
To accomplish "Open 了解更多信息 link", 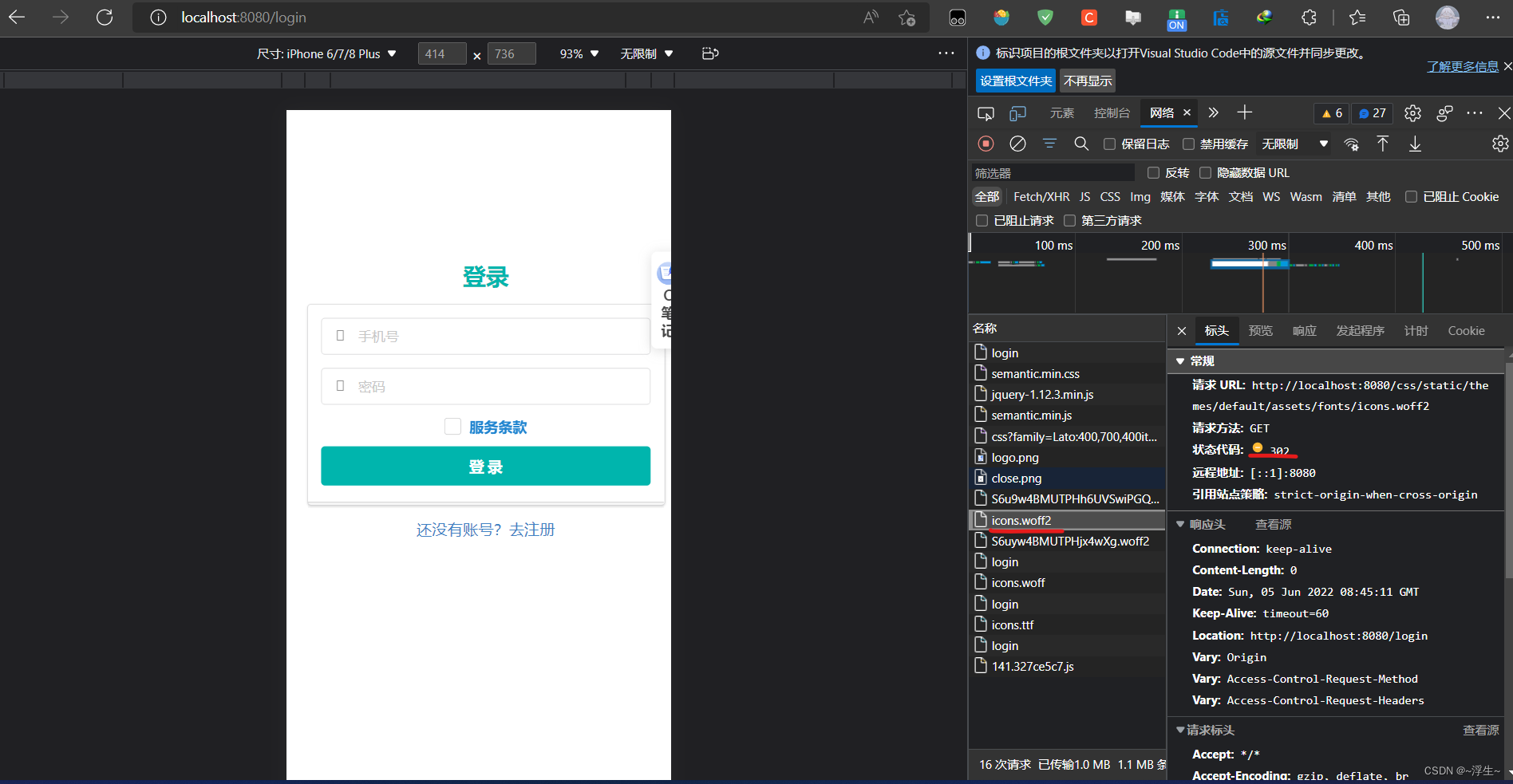I will click(x=1463, y=66).
